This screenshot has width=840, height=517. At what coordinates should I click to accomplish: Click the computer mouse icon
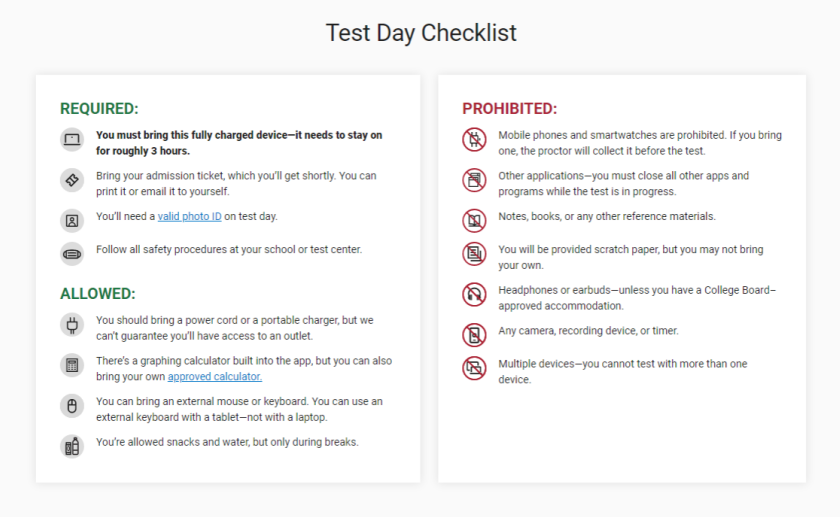(x=72, y=406)
